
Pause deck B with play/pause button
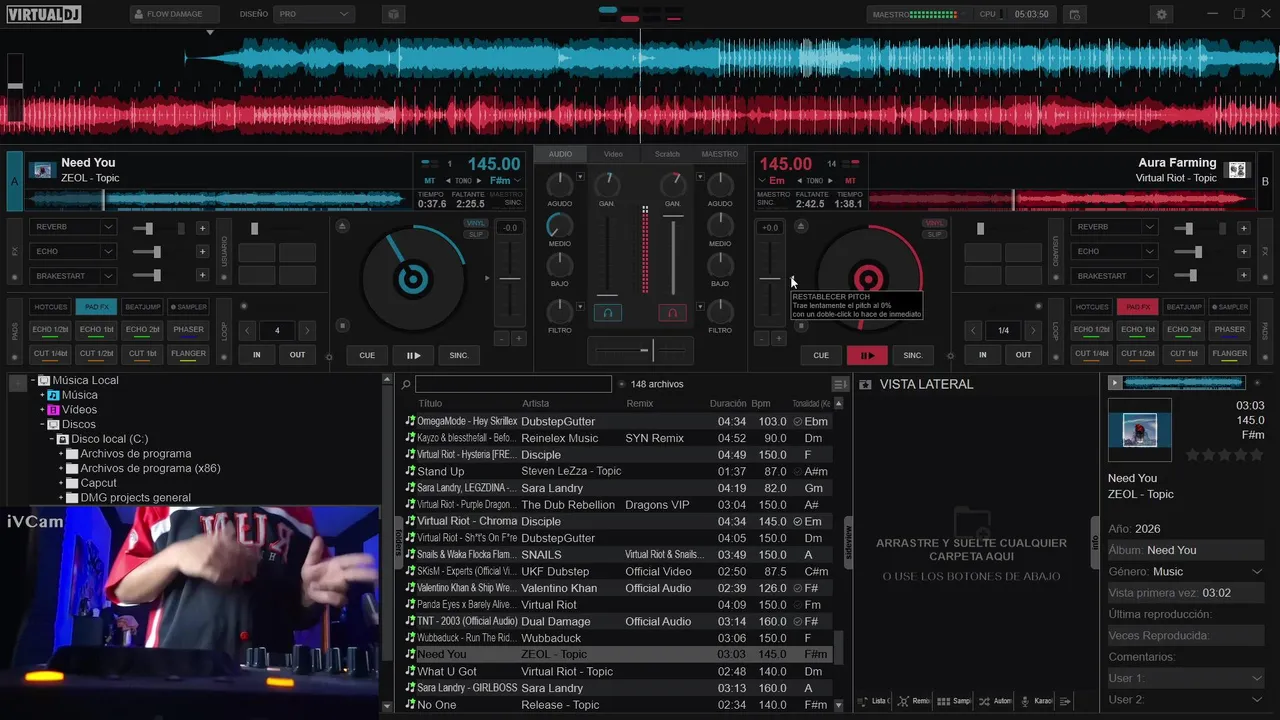click(867, 355)
